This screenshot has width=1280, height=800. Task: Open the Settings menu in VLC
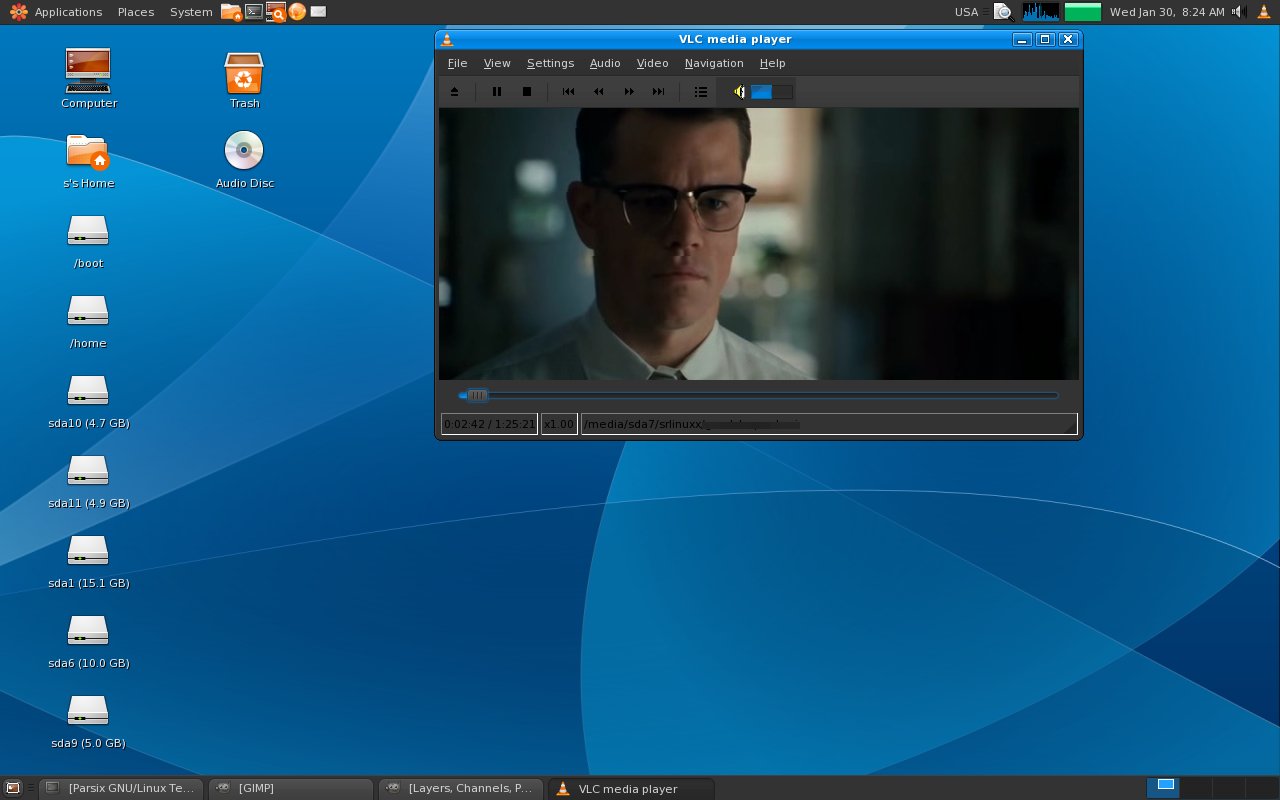pos(550,63)
